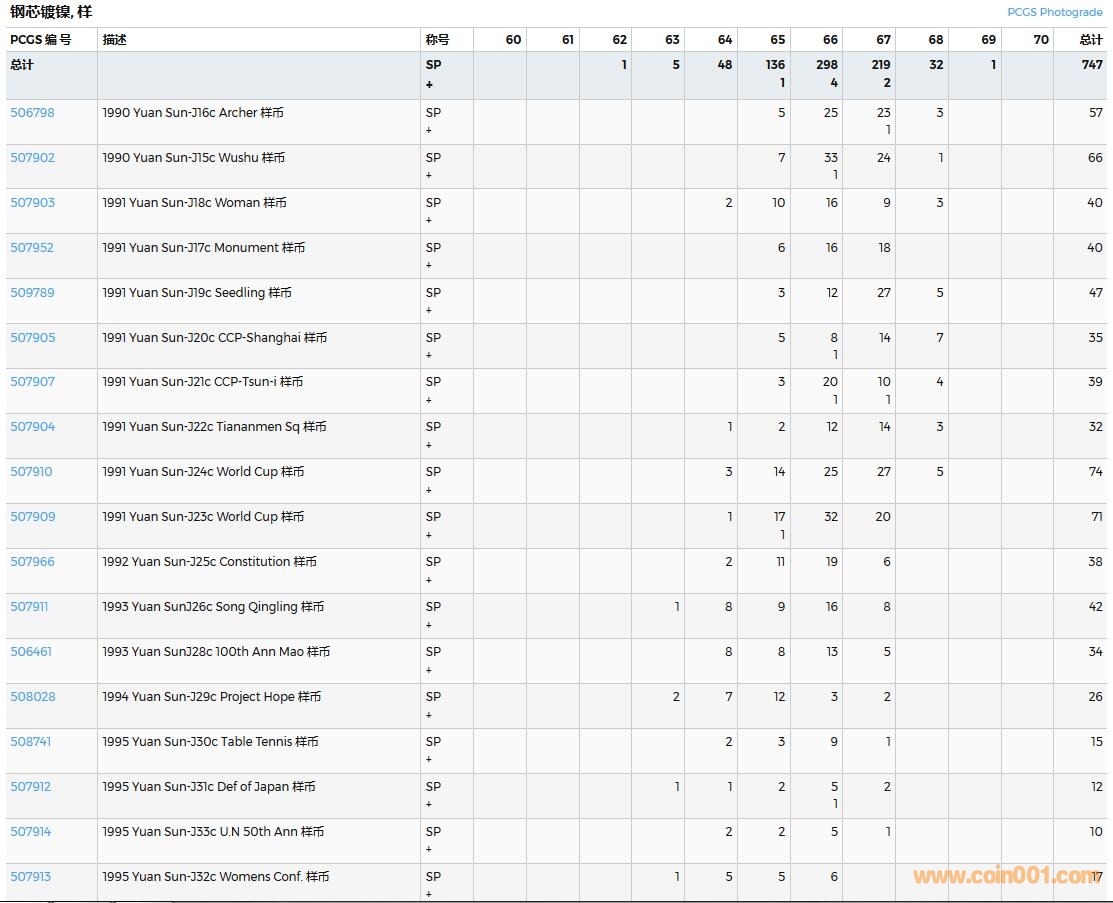The image size is (1113, 903).
Task: Open the 508741 Table Tennis link
Action: coord(31,742)
